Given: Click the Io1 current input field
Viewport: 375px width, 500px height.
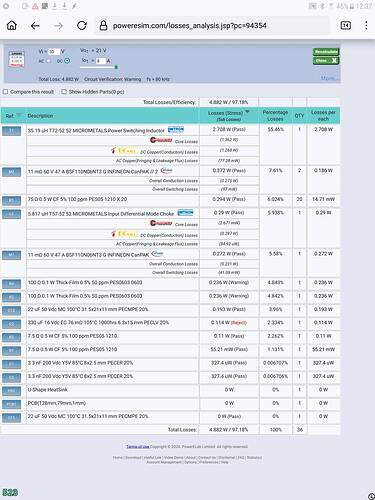Looking at the screenshot, I should click(101, 61).
